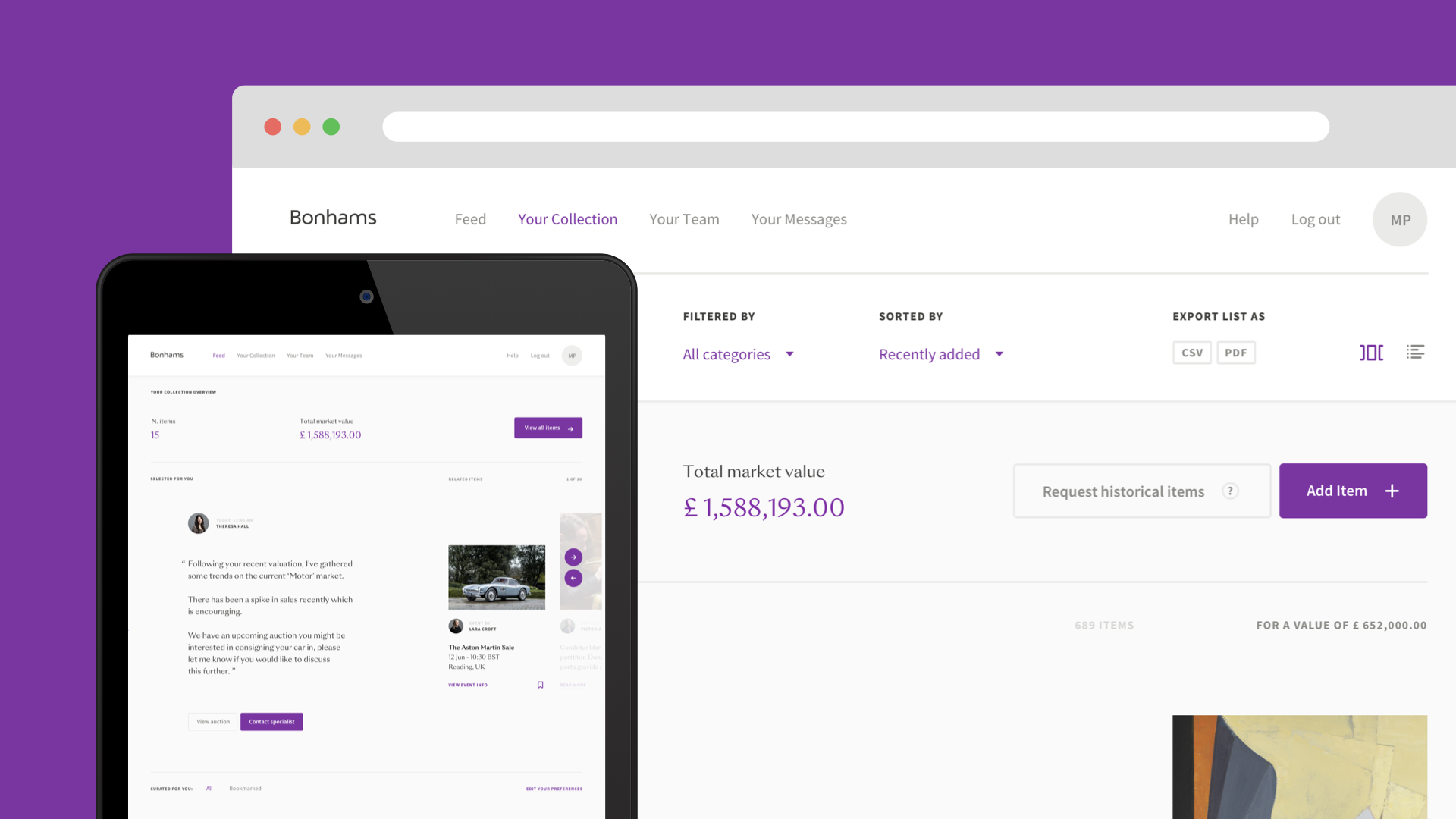Viewport: 1456px width, 819px height.
Task: Bookmark the Aston Martin Sale event
Action: tap(540, 685)
